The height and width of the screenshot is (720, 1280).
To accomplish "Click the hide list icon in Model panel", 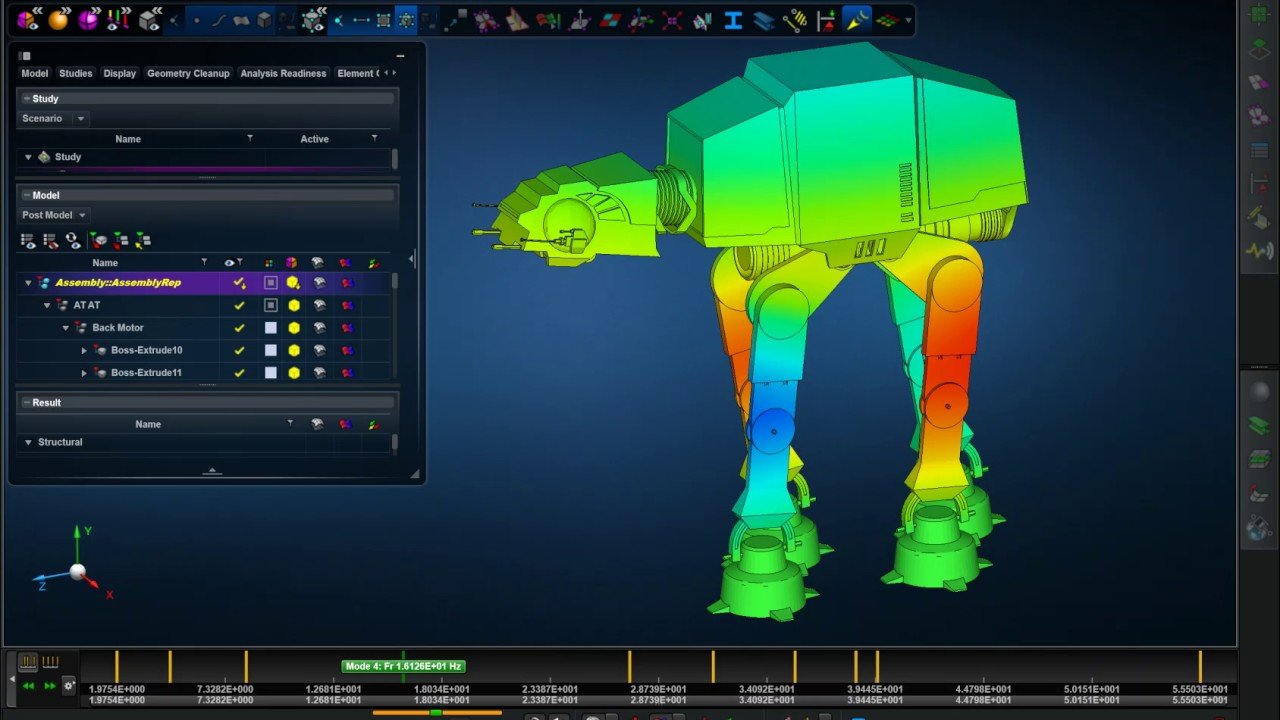I will 51,241.
